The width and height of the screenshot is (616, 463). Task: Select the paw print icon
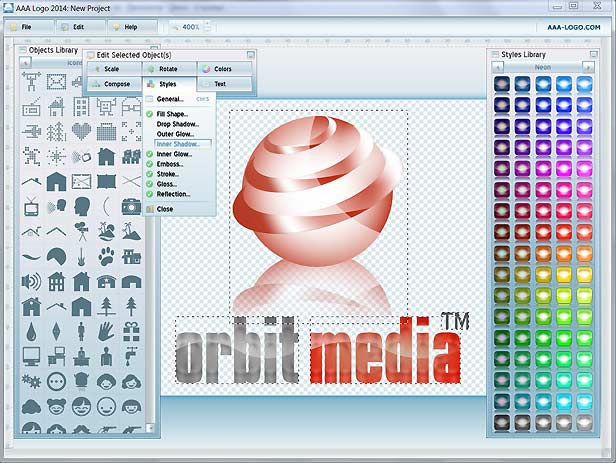106,256
